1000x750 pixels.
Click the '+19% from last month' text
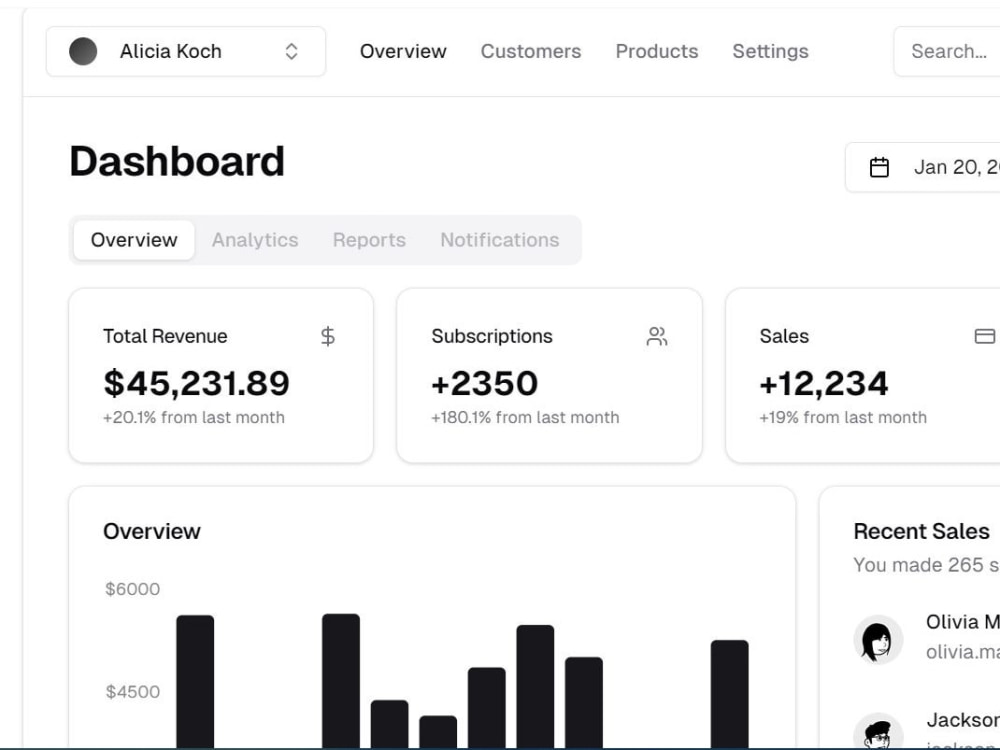coord(843,418)
